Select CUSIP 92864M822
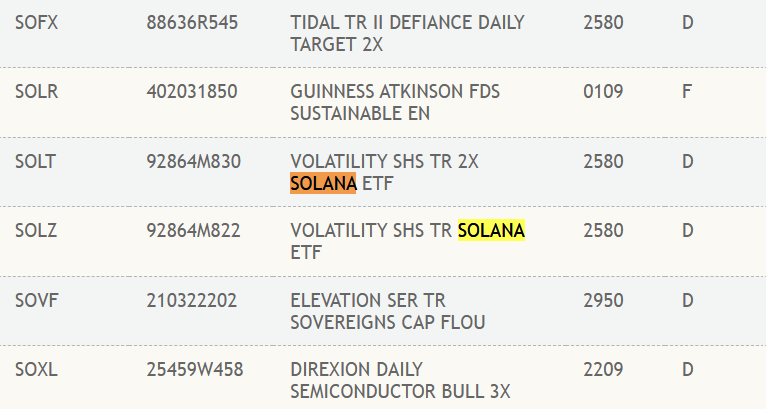766x409 pixels. pos(193,232)
